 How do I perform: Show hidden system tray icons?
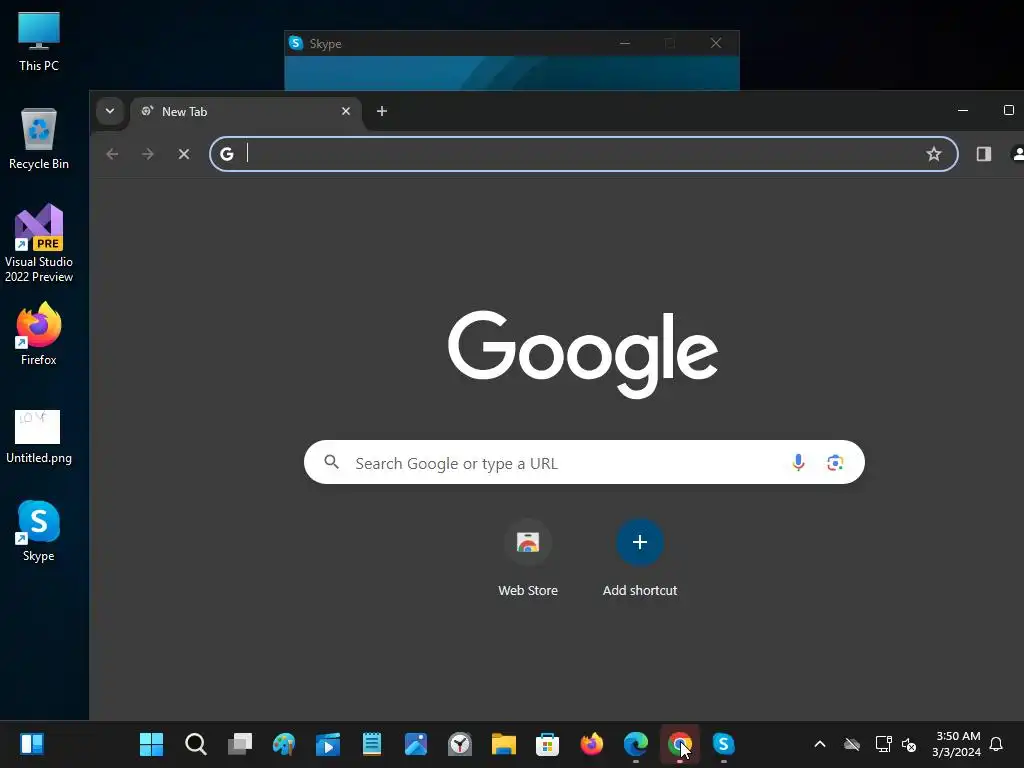(x=820, y=744)
